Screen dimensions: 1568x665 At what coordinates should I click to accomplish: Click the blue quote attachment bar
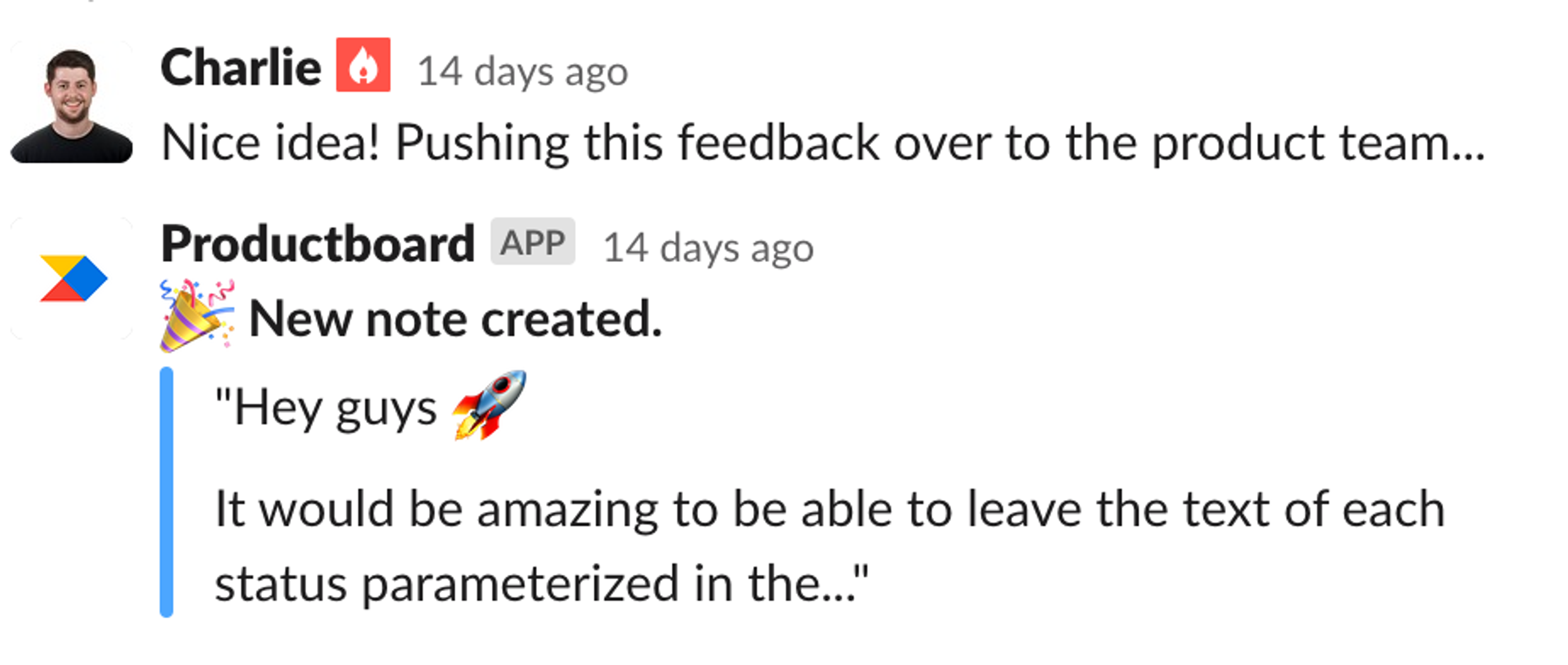coord(166,492)
